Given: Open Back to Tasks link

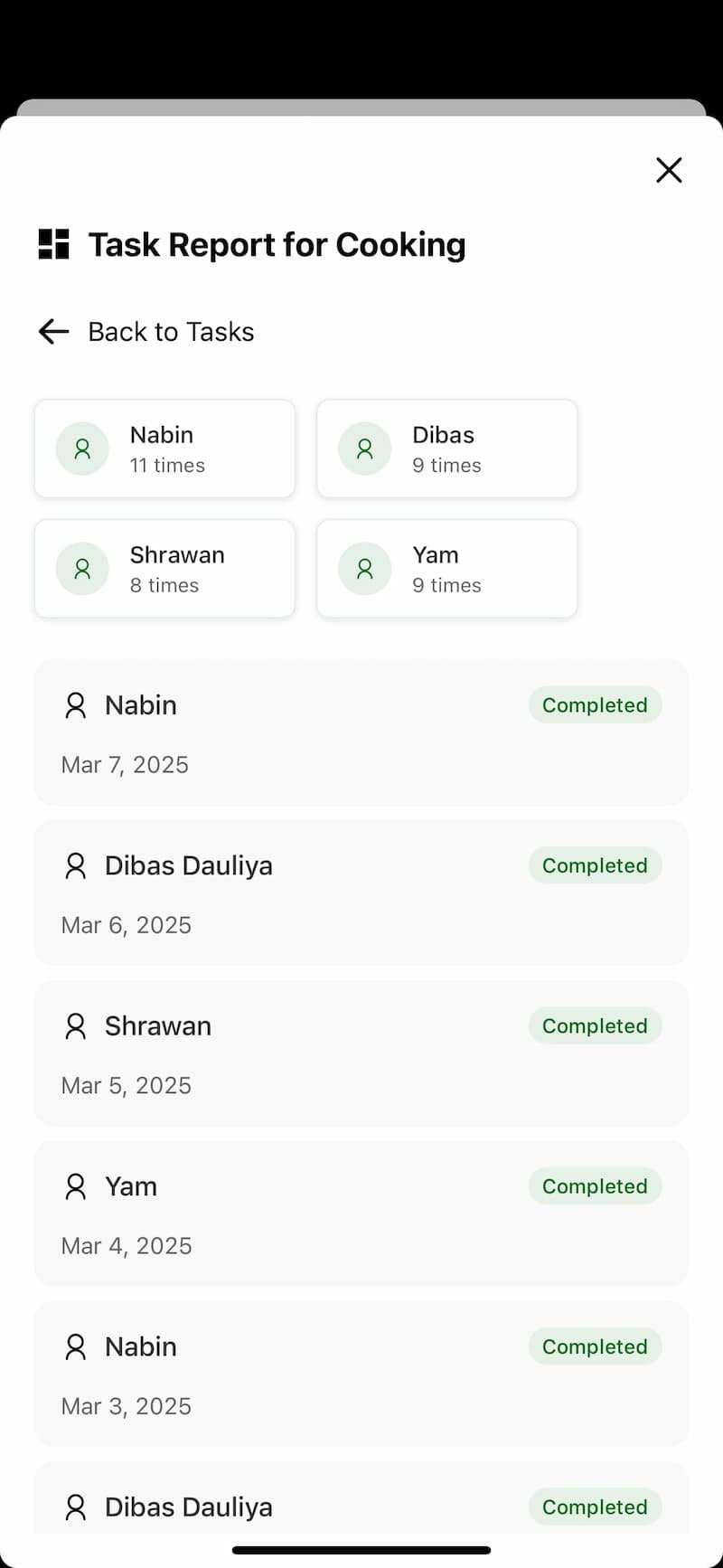Looking at the screenshot, I should (x=171, y=332).
